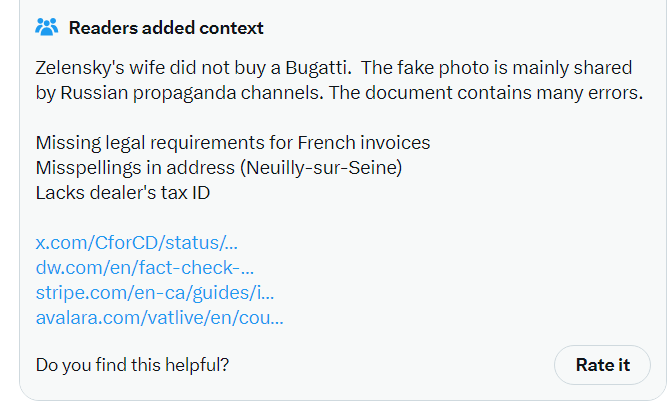Click the 'Rate it' button
This screenshot has width=670, height=407.
pos(602,365)
